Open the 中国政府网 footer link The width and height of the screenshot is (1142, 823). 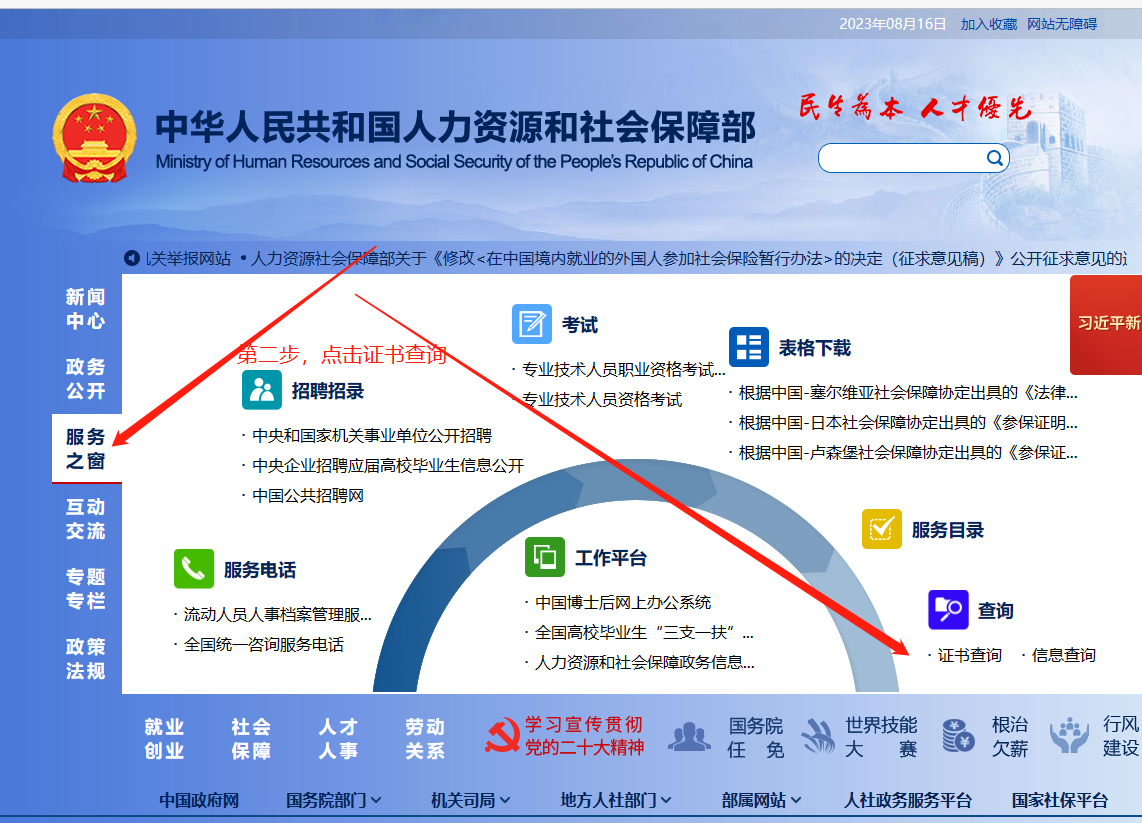pyautogui.click(x=199, y=800)
